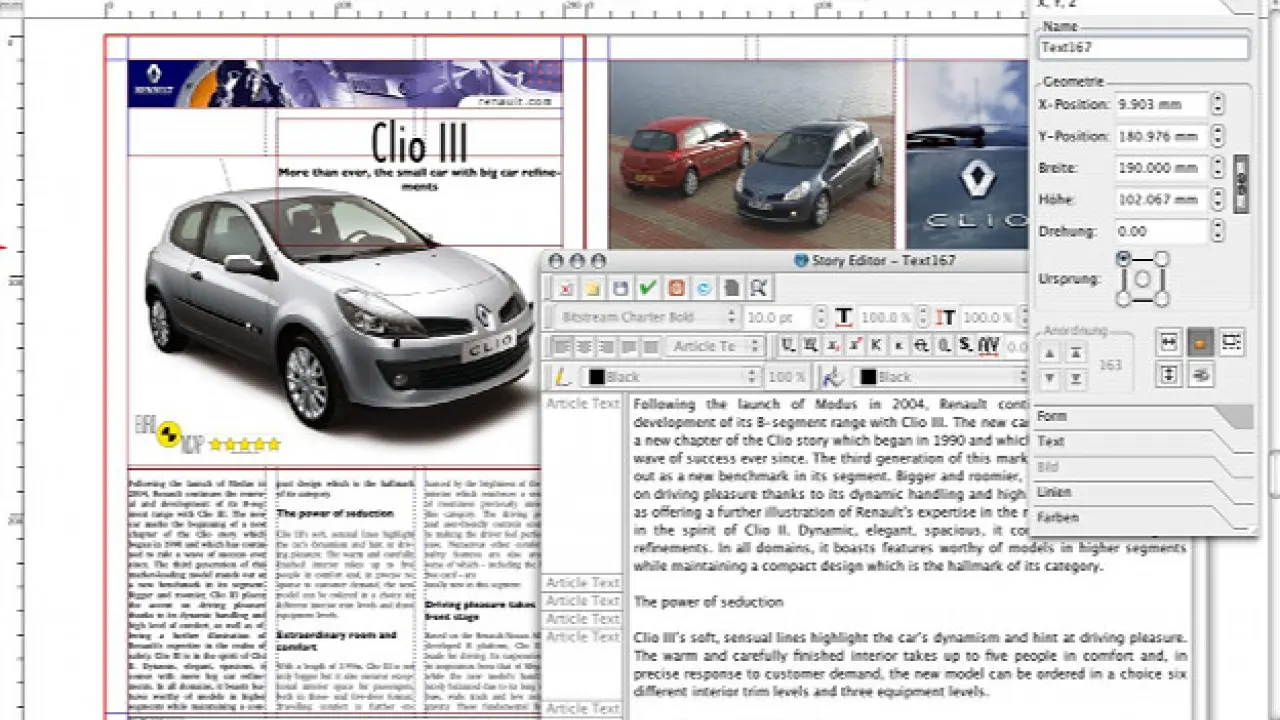Click the X-Position stepper control
1280x720 pixels.
pos(1217,104)
